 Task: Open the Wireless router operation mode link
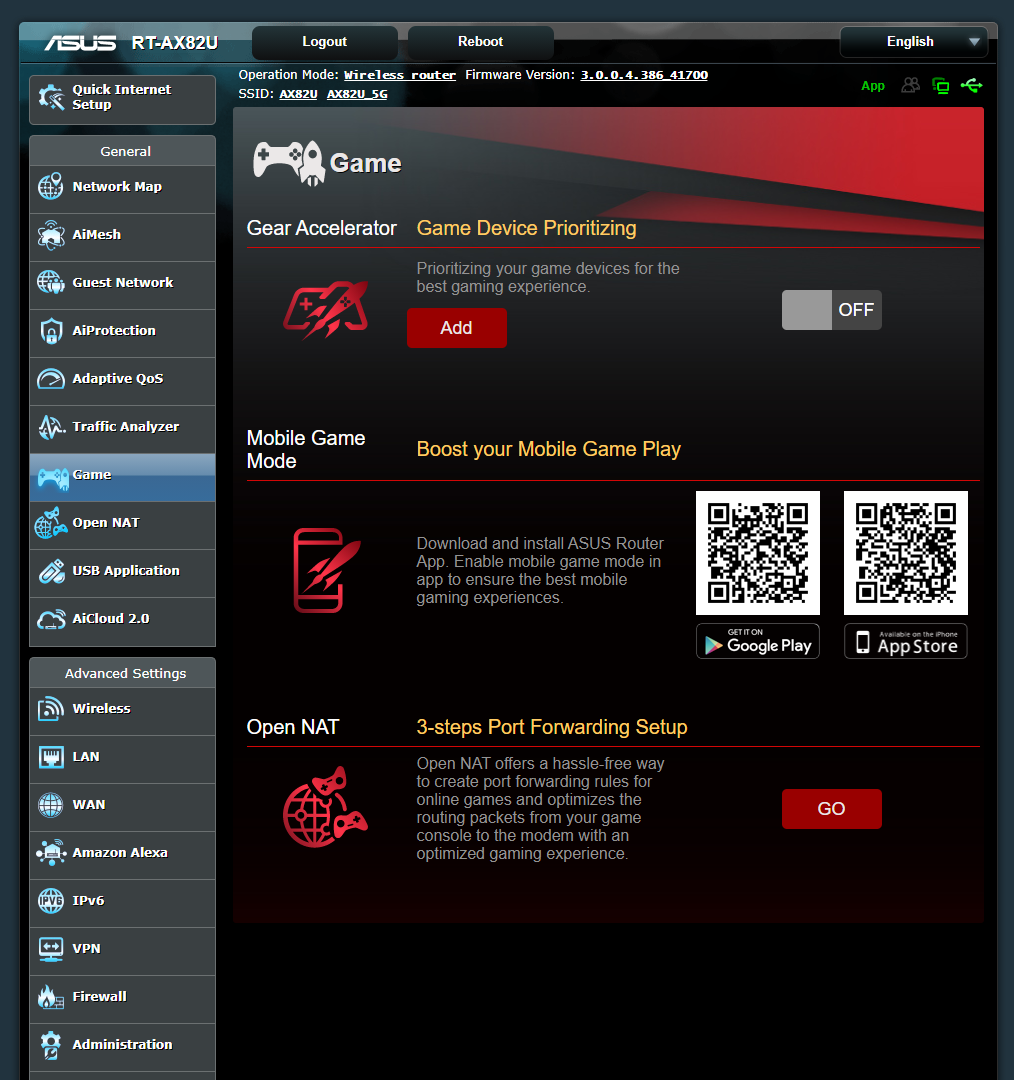coord(400,75)
